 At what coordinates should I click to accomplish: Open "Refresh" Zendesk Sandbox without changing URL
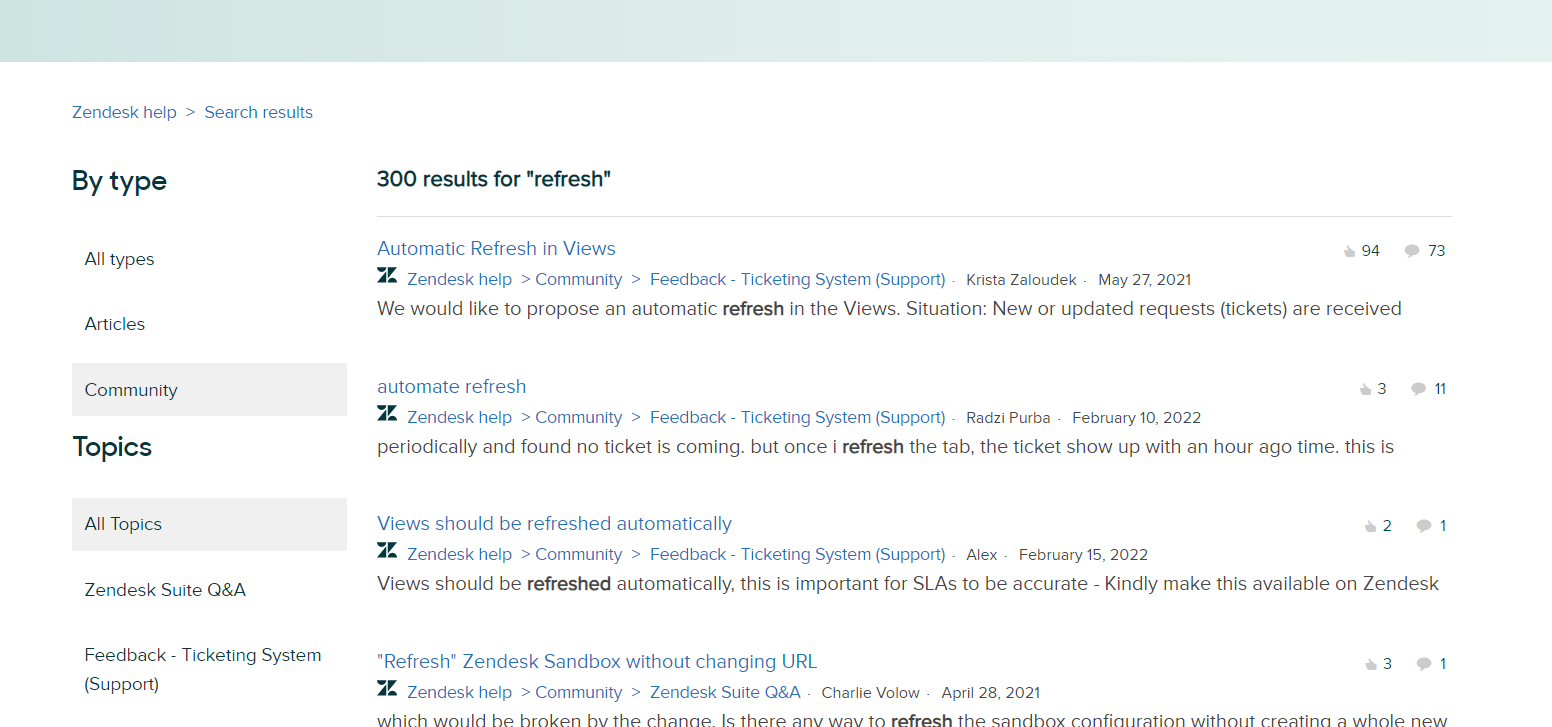pos(597,661)
